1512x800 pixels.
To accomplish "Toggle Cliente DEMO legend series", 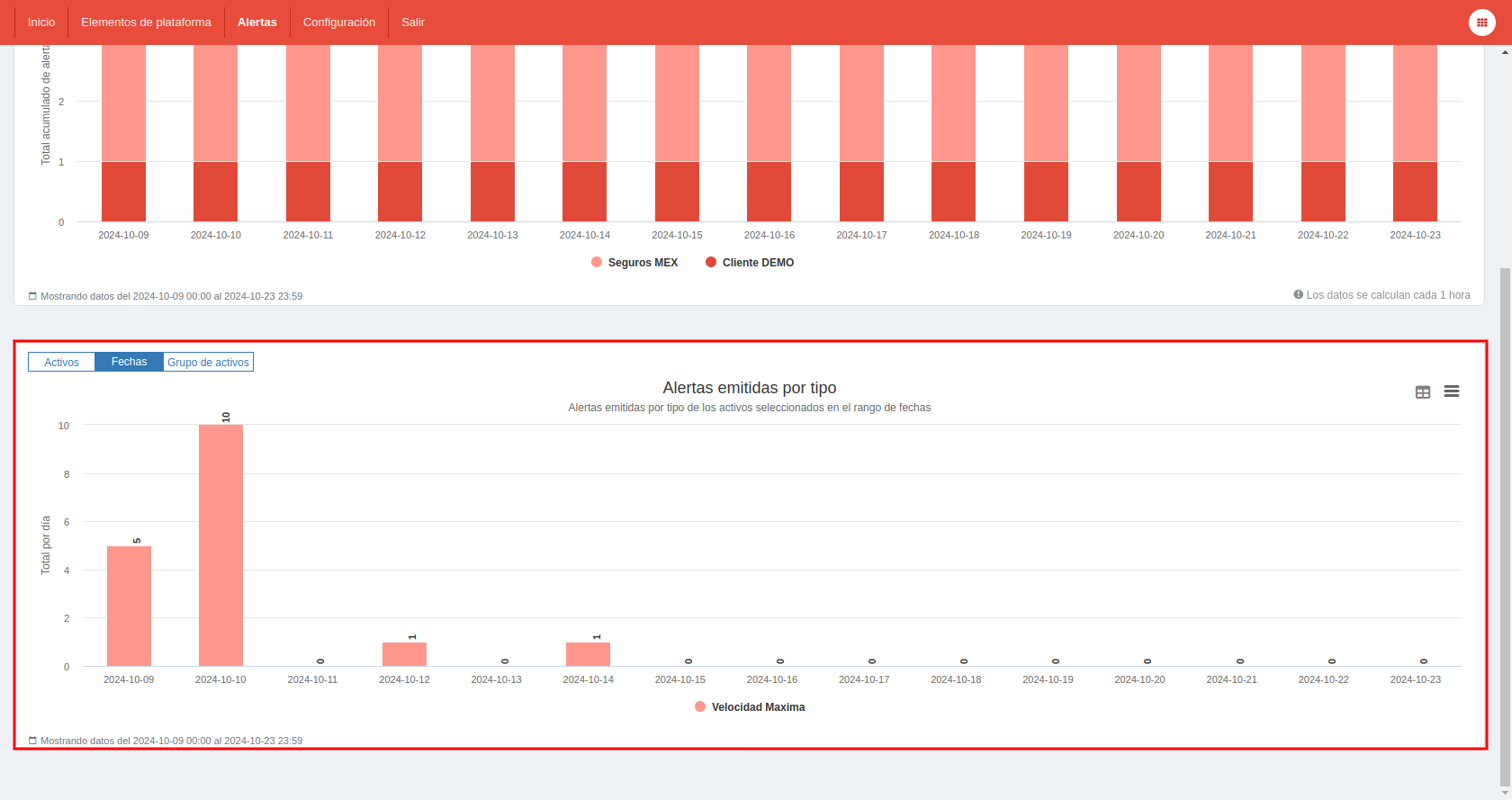I will click(x=750, y=263).
